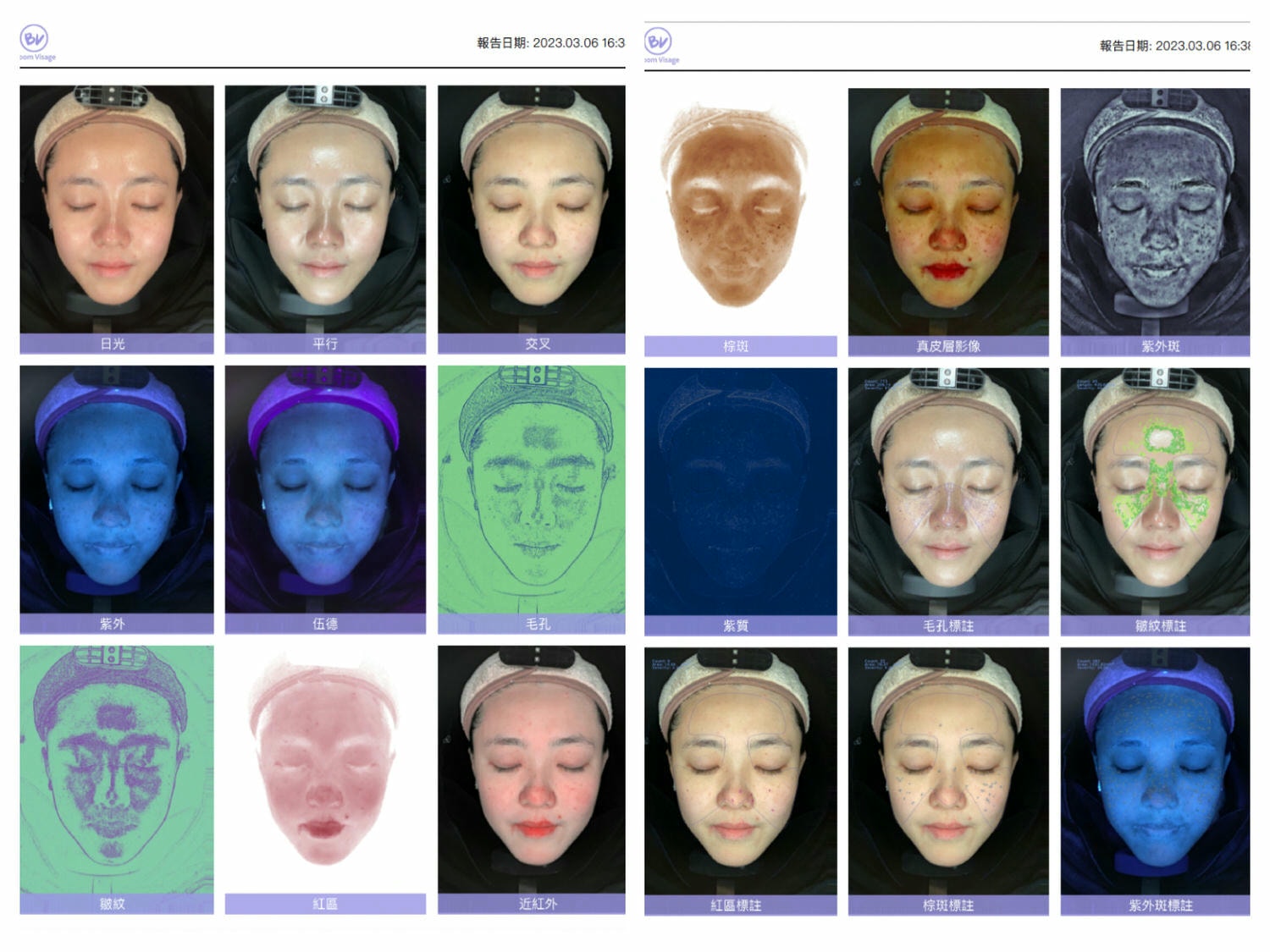Click the right page 報告日期 date text
Screen dimensions: 1270x952
tap(1174, 46)
